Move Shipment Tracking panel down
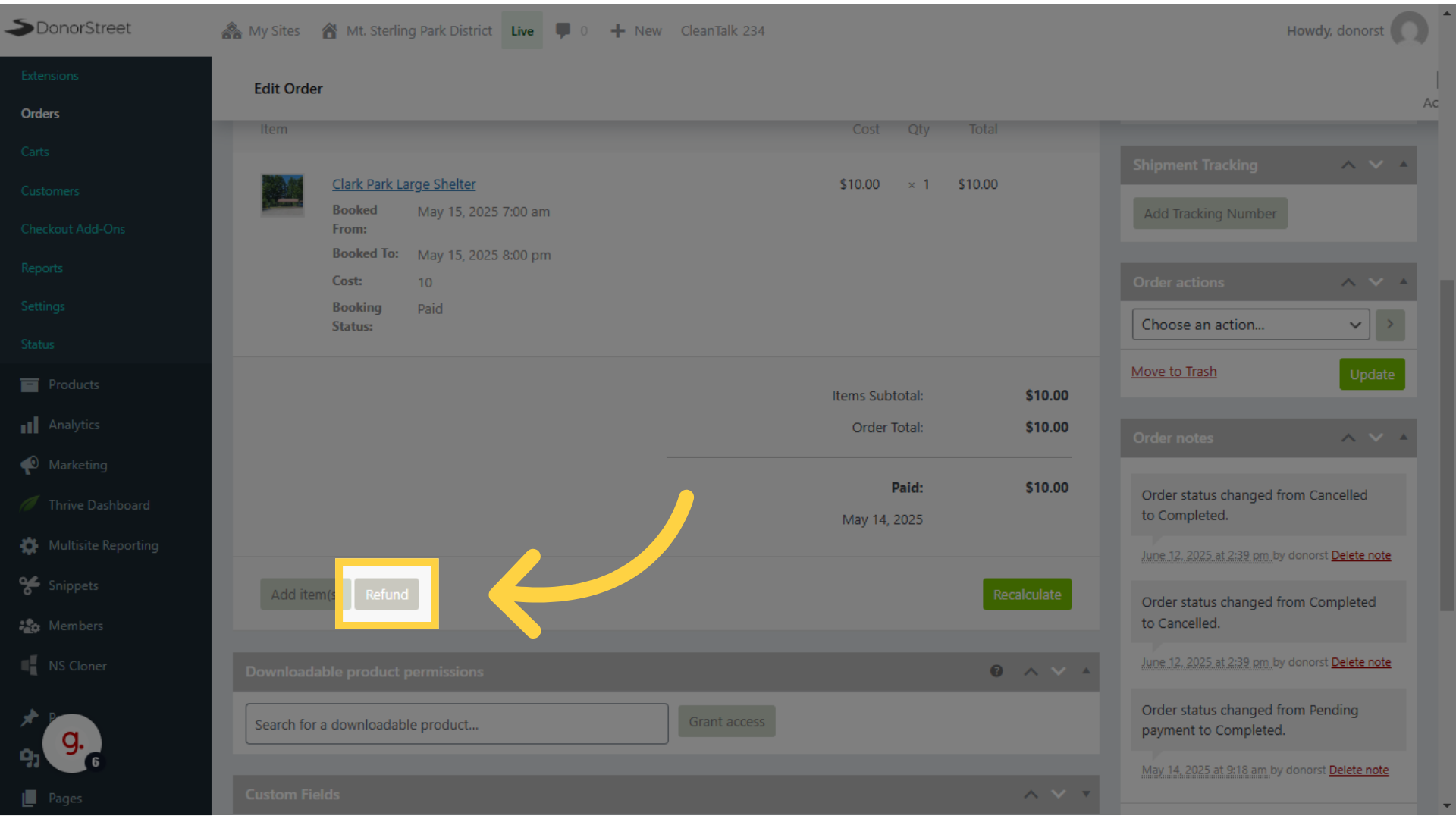This screenshot has width=1456, height=819. (1376, 165)
